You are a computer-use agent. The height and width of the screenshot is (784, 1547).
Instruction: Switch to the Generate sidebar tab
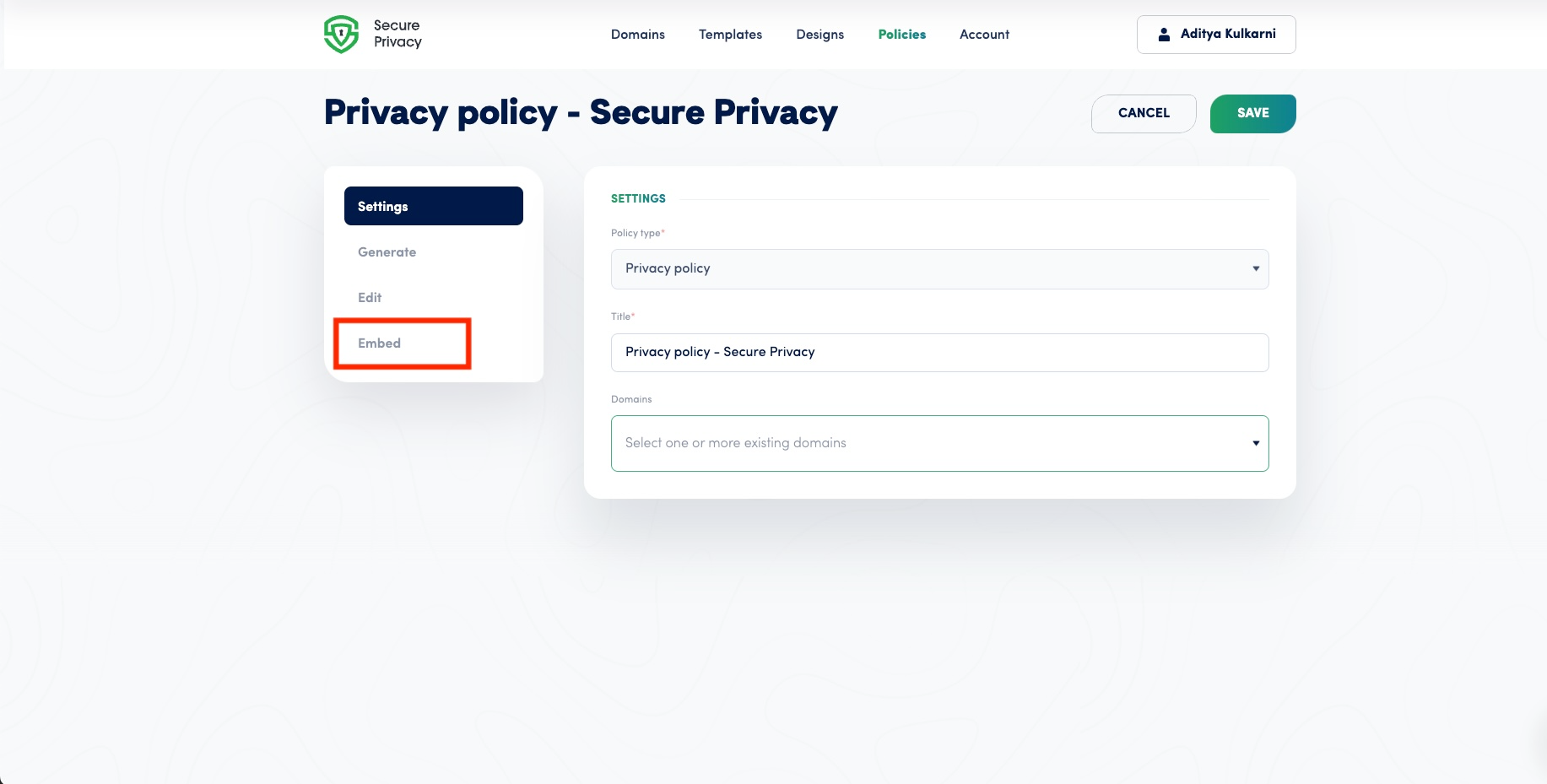pyautogui.click(x=387, y=252)
